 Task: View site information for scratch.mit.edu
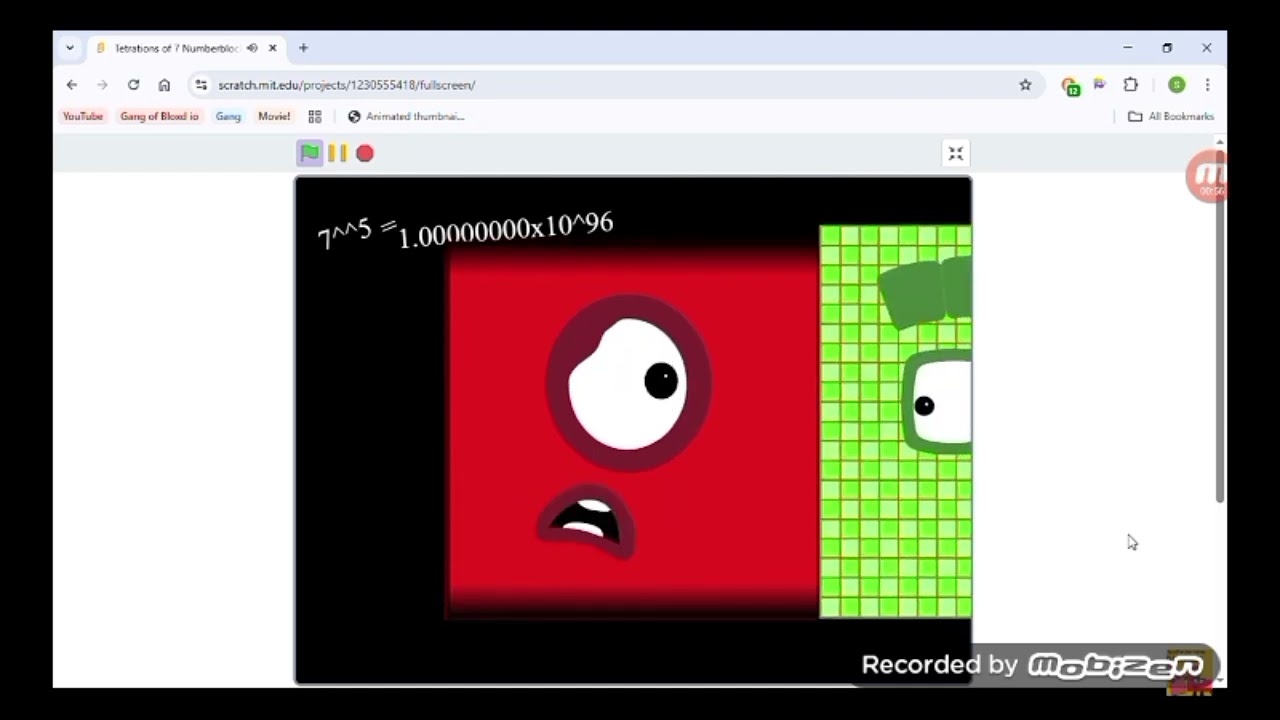click(201, 85)
